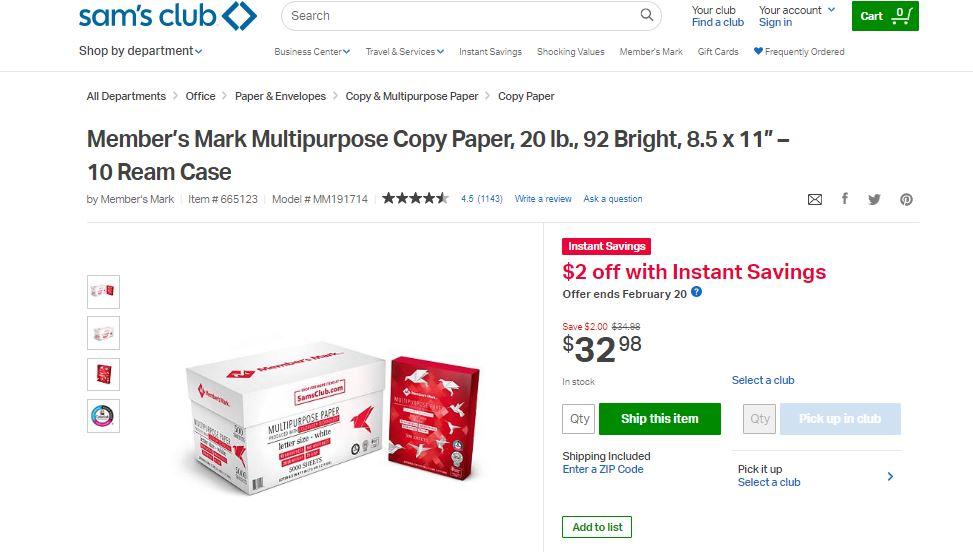
Task: Click Ship this item button
Action: pos(660,419)
